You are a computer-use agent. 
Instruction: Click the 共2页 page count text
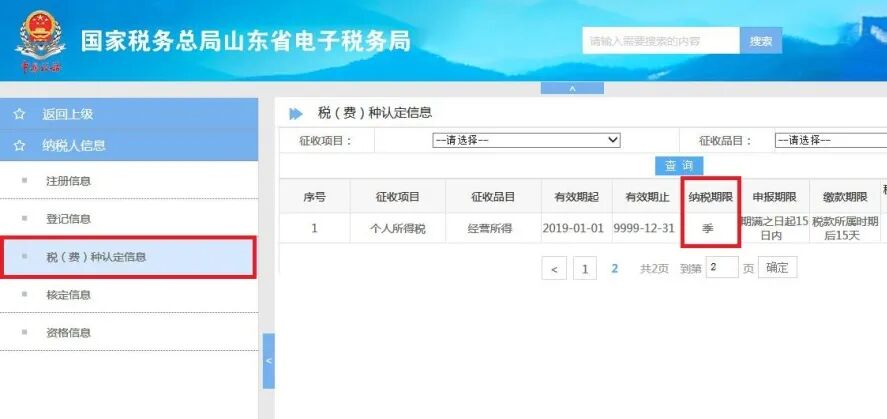pos(654,269)
